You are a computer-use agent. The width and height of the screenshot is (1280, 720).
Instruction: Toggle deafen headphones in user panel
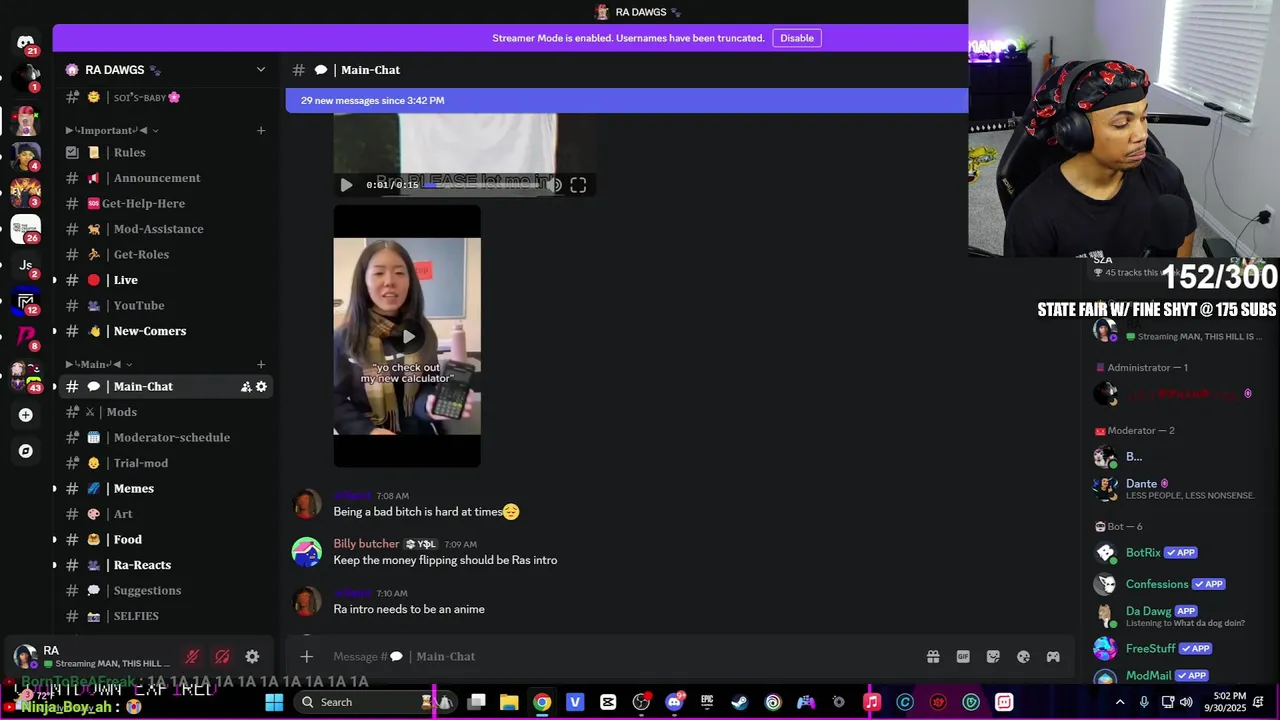point(222,657)
